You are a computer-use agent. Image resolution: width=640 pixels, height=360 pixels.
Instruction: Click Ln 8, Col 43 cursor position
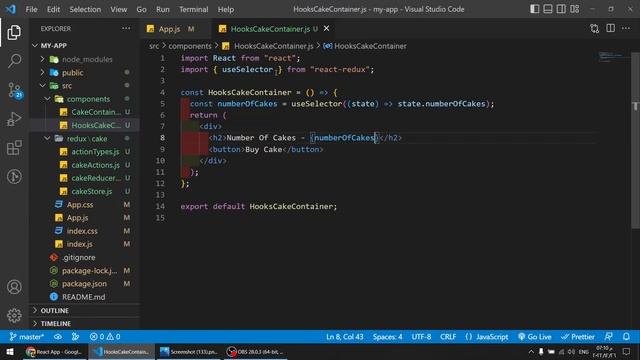click(344, 337)
